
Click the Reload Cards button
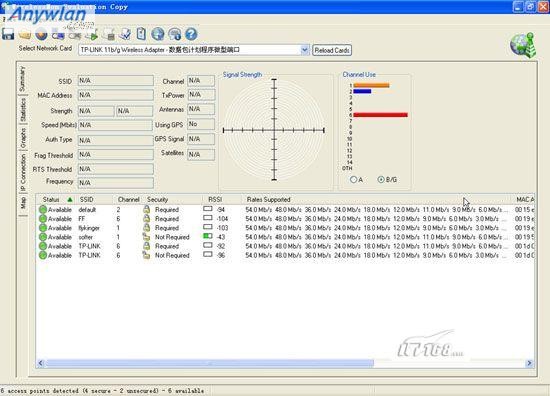pos(332,50)
